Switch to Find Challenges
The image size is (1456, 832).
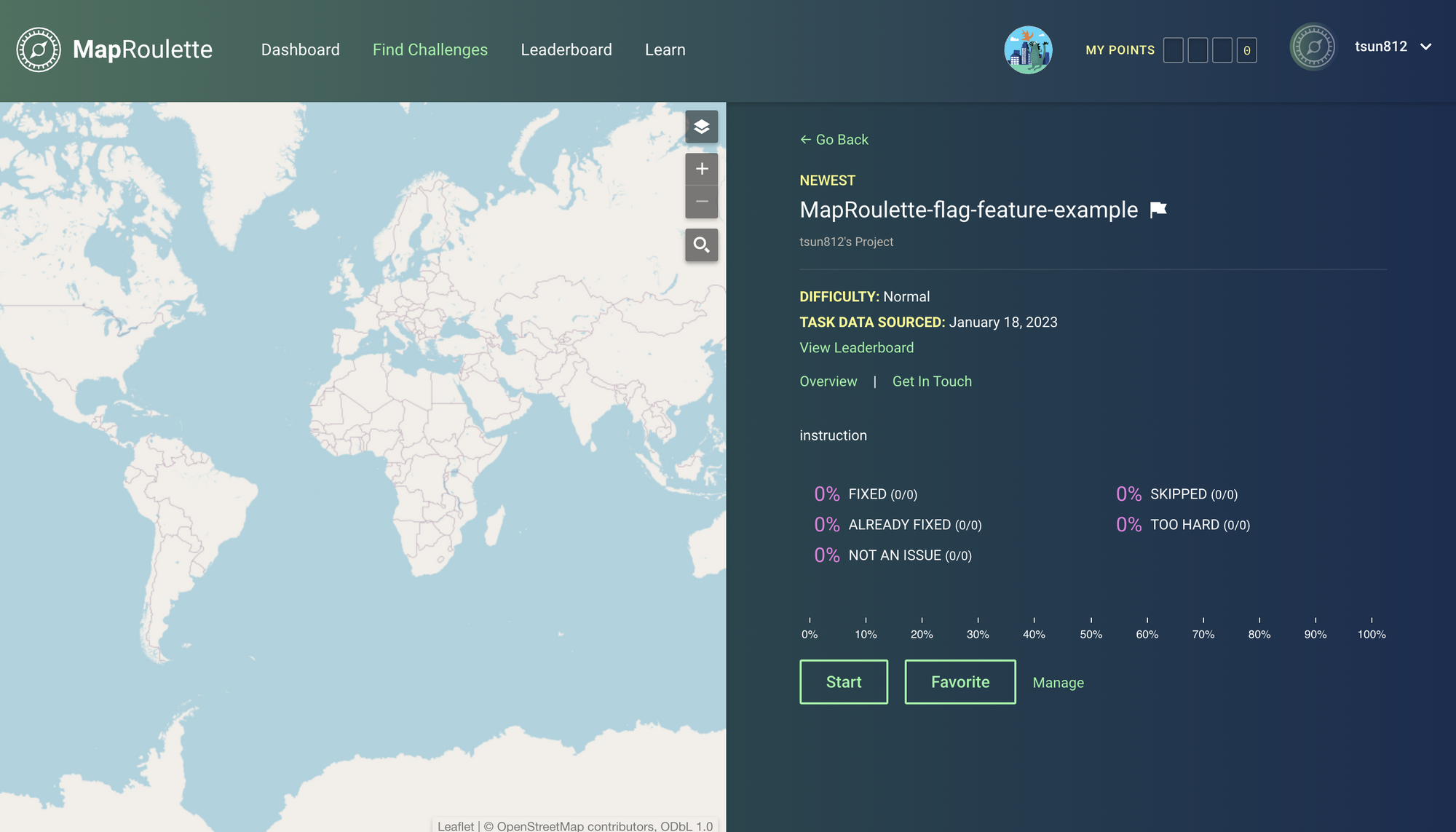(430, 49)
